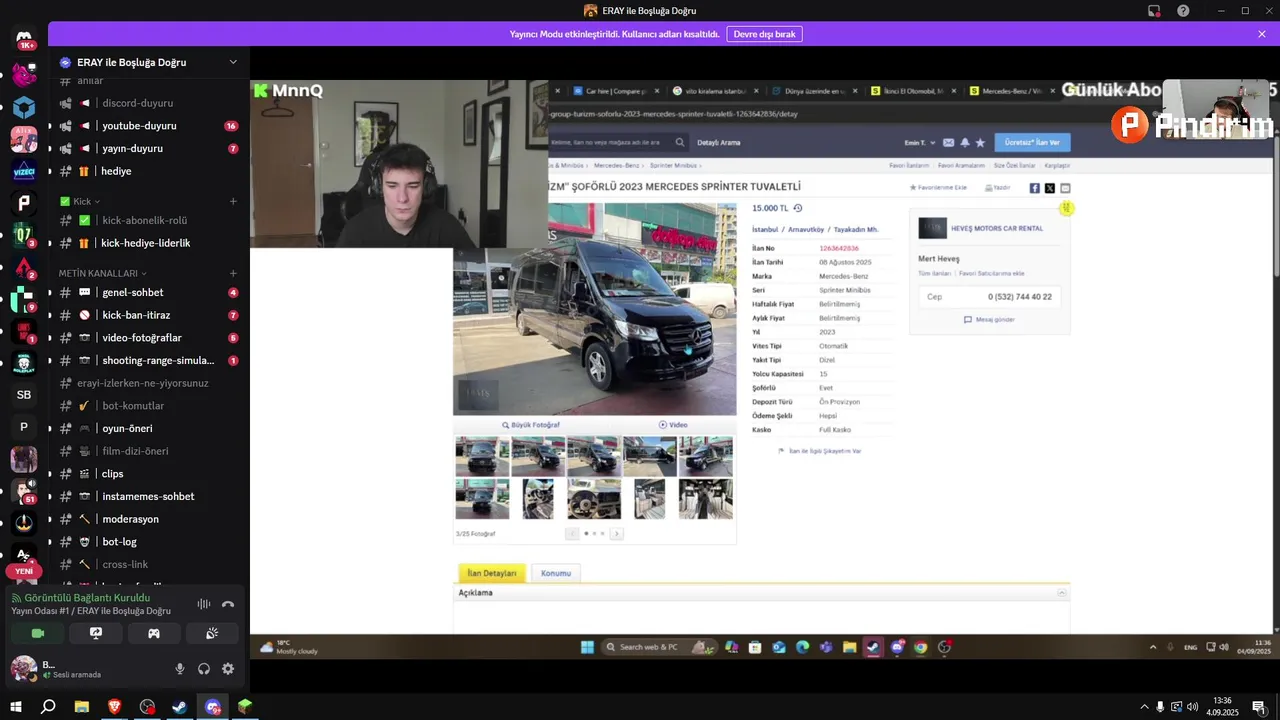The image size is (1280, 720).
Task: Expand threads arrow beside moderasyon channel
Action: click(x=50, y=519)
